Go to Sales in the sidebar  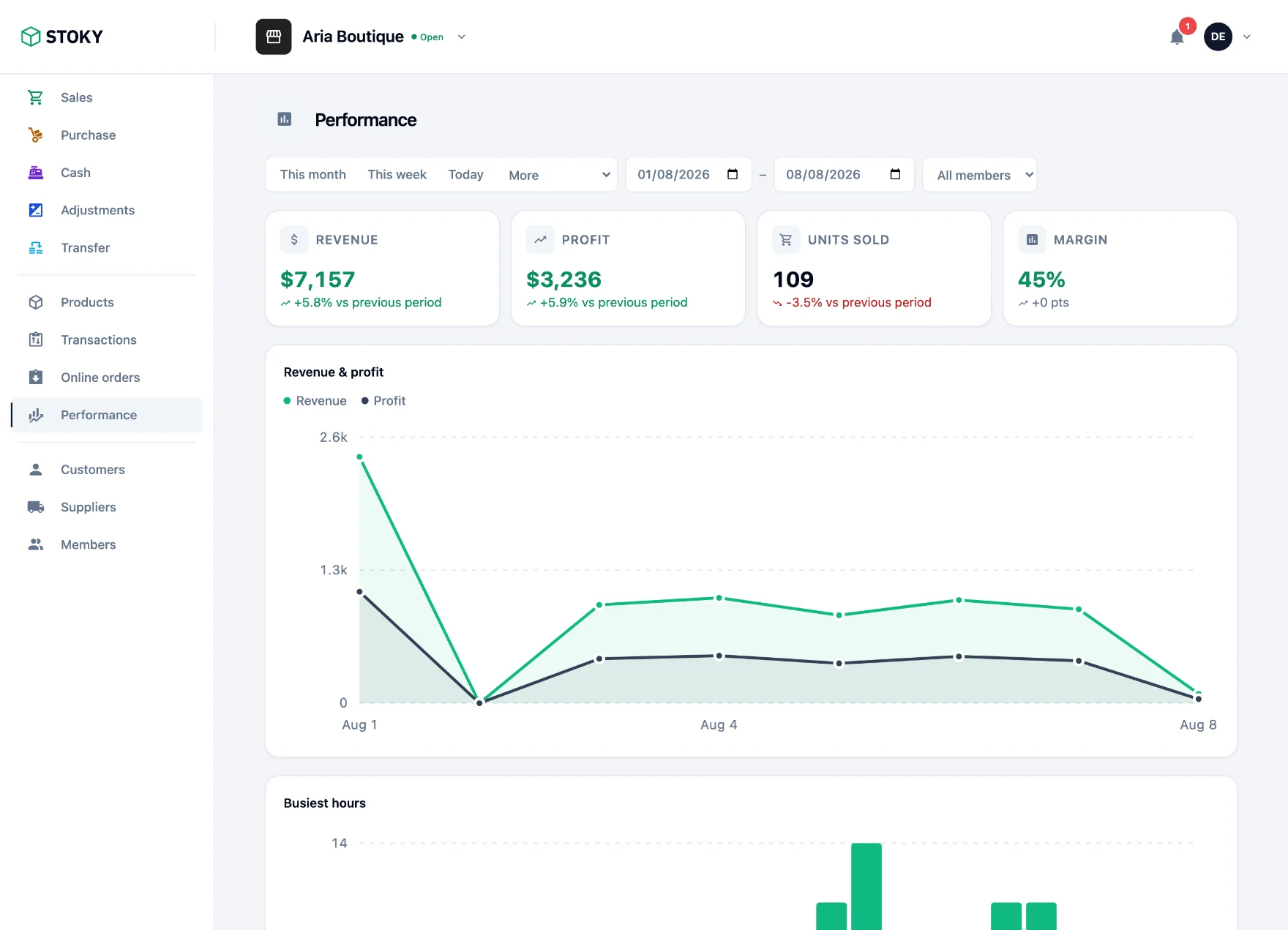pos(107,97)
